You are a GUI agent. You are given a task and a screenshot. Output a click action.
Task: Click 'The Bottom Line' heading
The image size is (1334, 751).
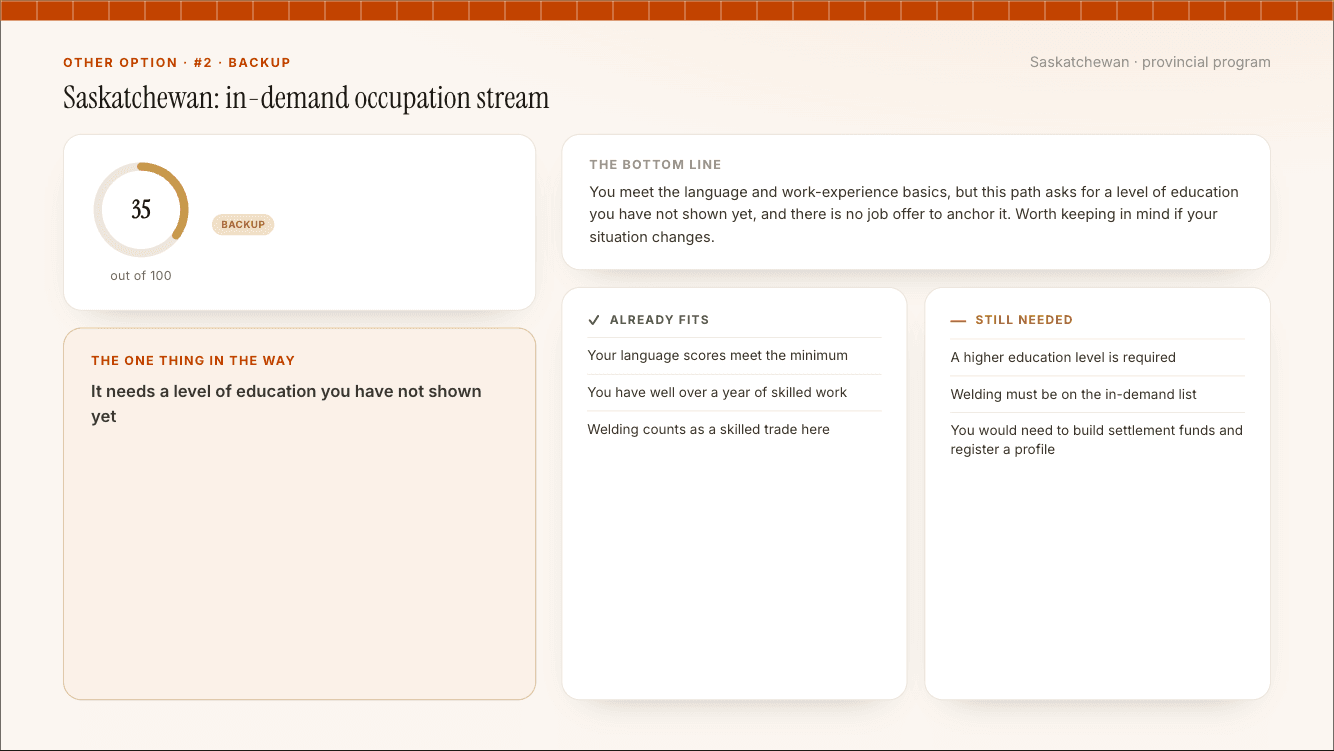point(655,165)
